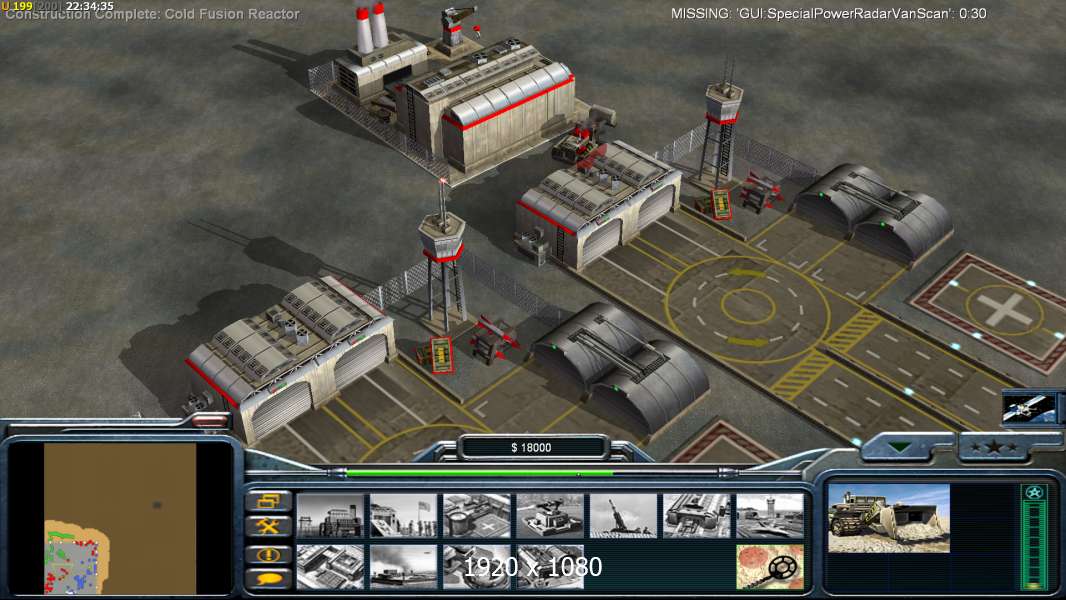Click the radar minimap base area
1066x600 pixels.
point(73,558)
